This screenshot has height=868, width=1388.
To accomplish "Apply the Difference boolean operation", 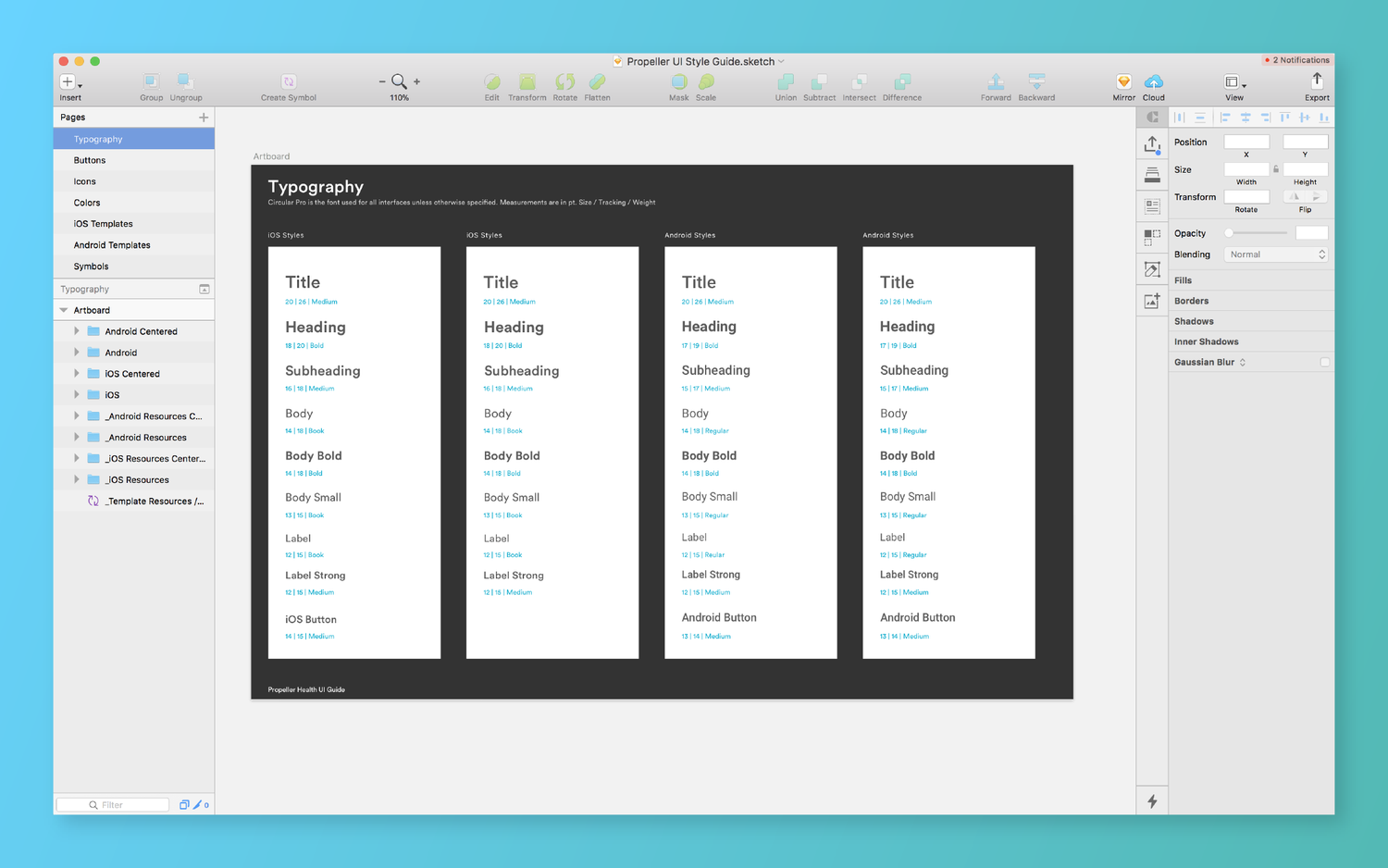I will [x=902, y=81].
